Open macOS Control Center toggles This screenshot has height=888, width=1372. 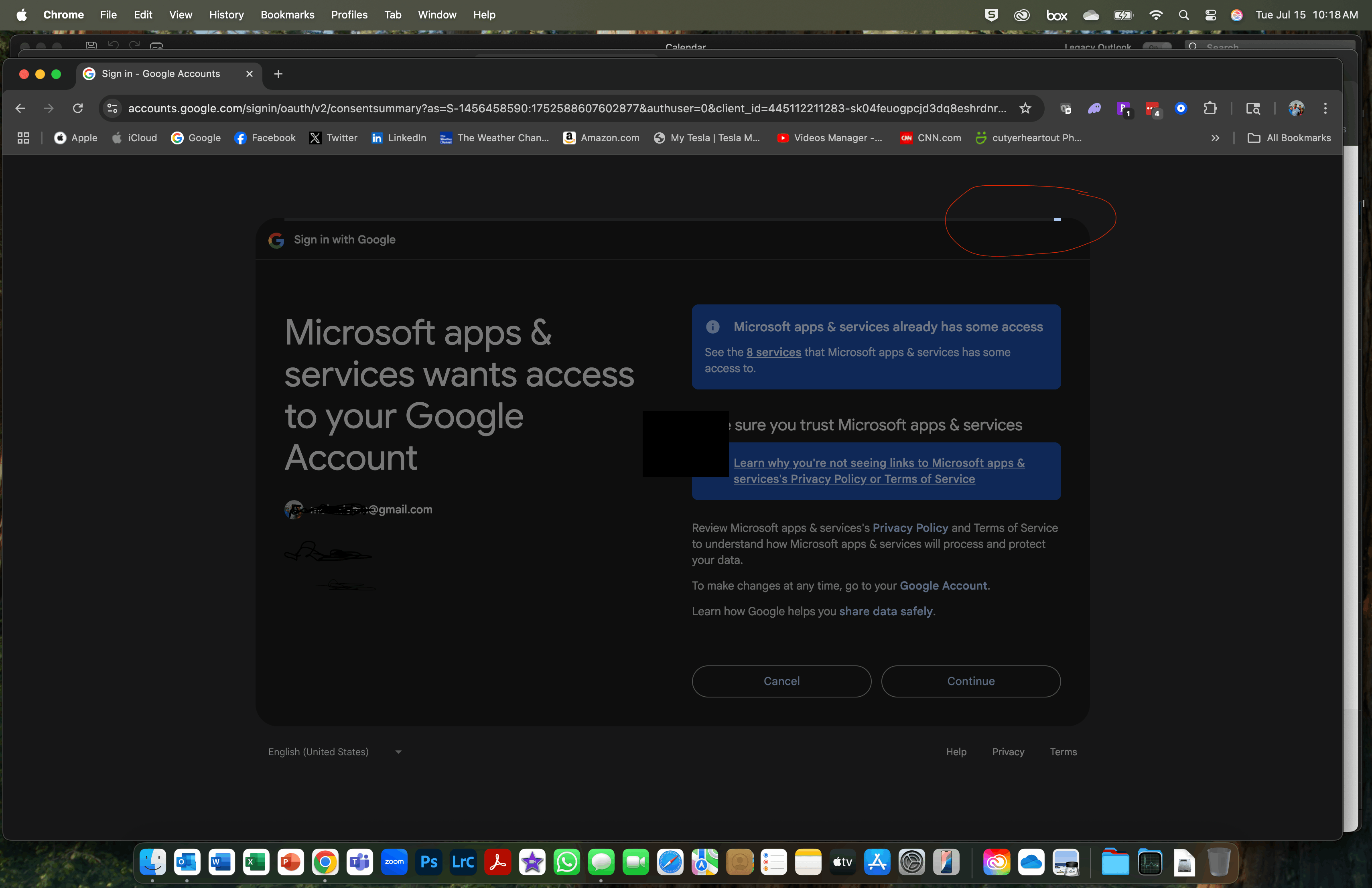coord(1210,15)
